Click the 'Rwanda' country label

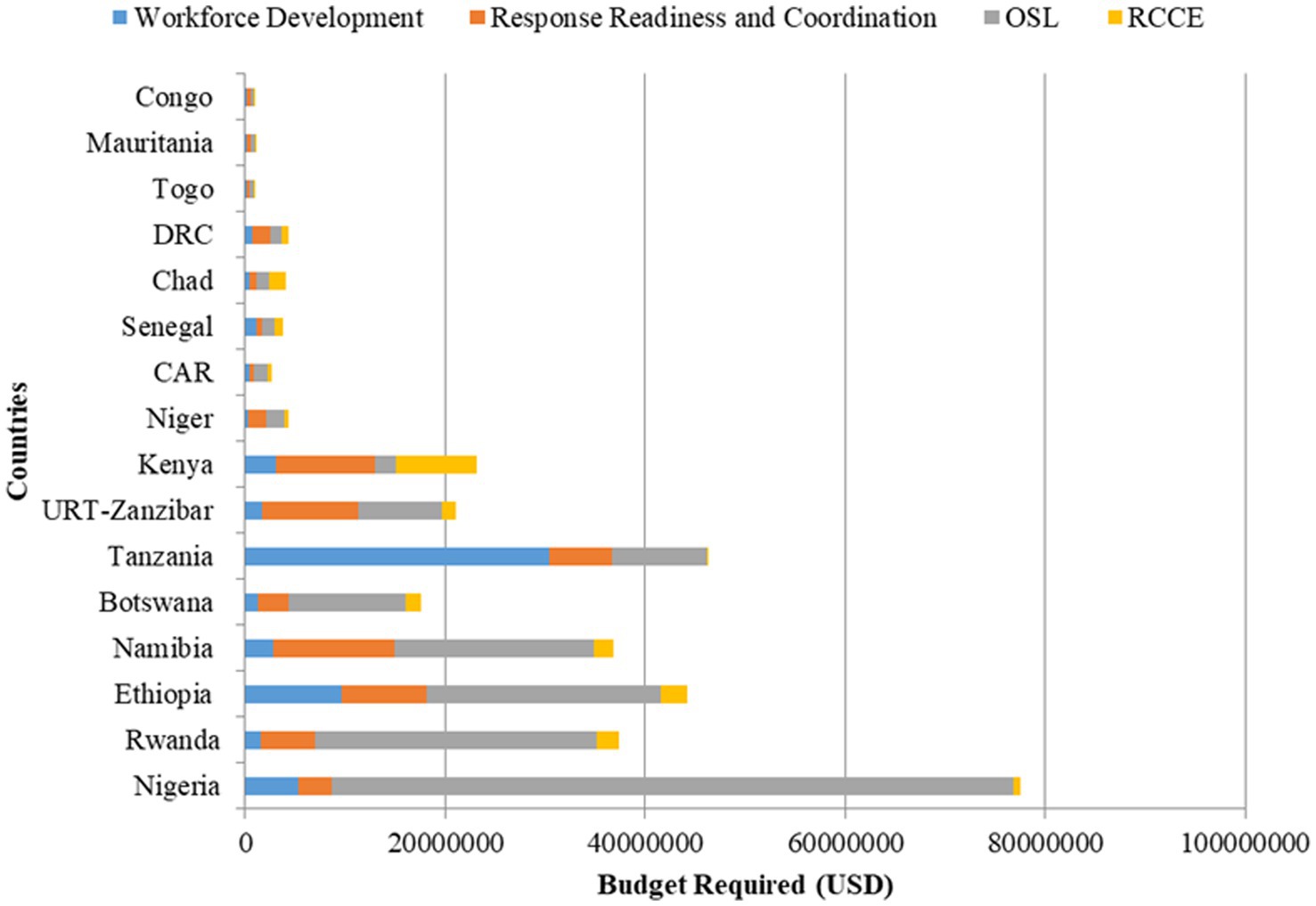pyautogui.click(x=172, y=740)
